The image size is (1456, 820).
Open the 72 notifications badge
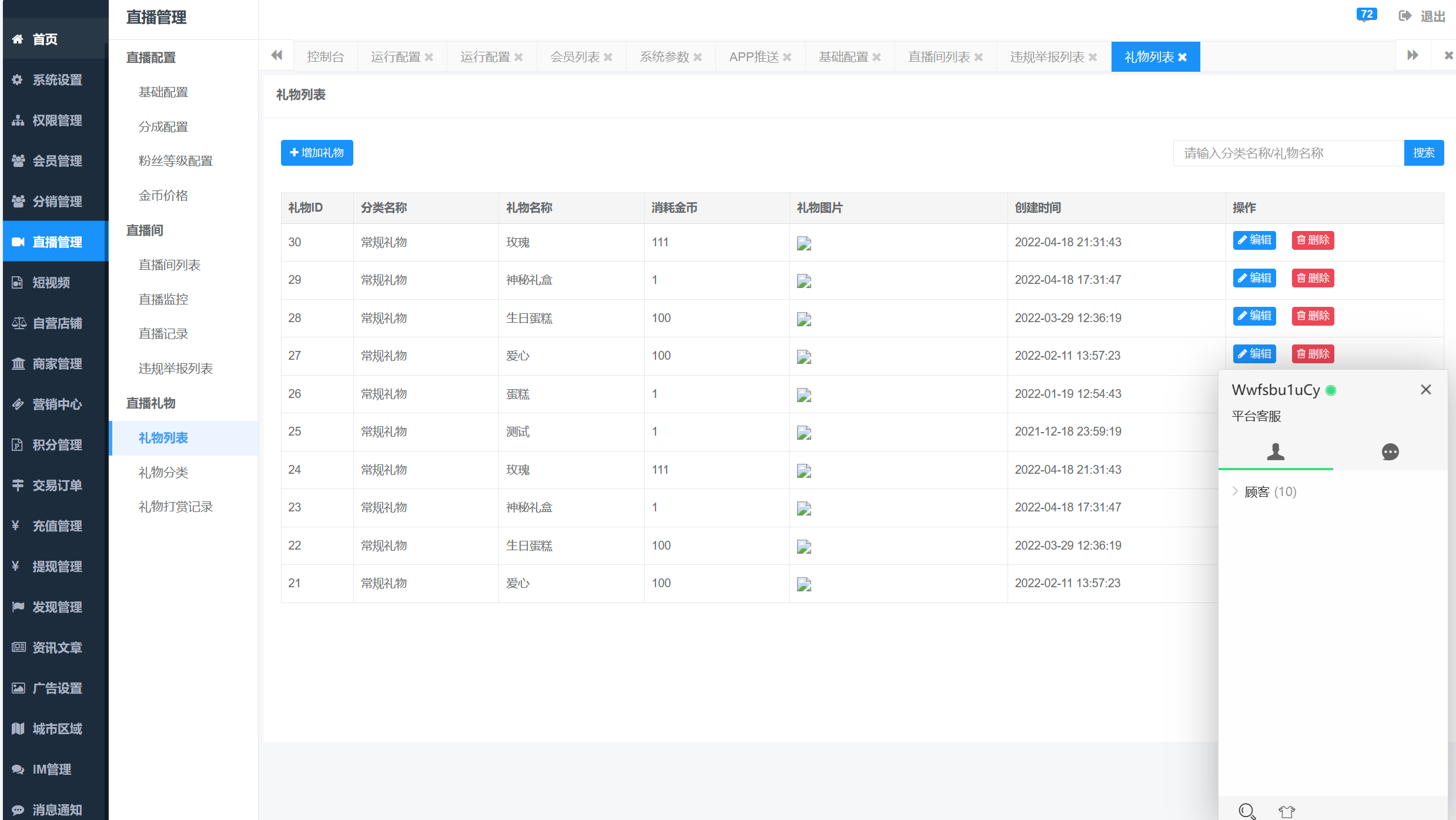point(1367,14)
